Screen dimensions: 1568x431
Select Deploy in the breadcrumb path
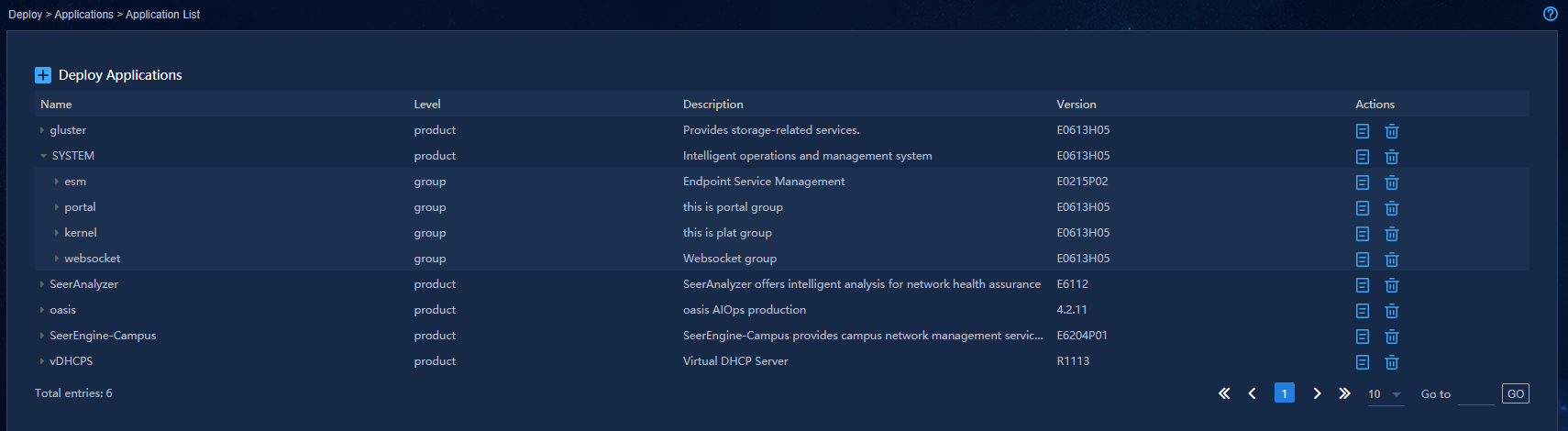click(26, 15)
